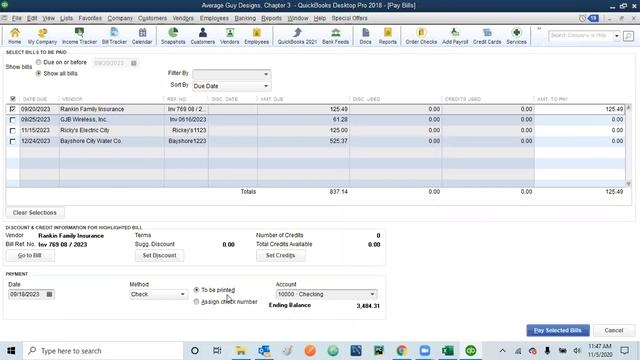640x360 pixels.
Task: Open the Docs icon
Action: (366, 36)
